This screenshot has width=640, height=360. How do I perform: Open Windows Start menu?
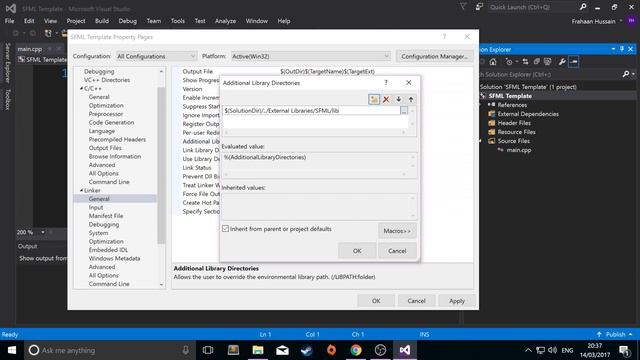12,350
